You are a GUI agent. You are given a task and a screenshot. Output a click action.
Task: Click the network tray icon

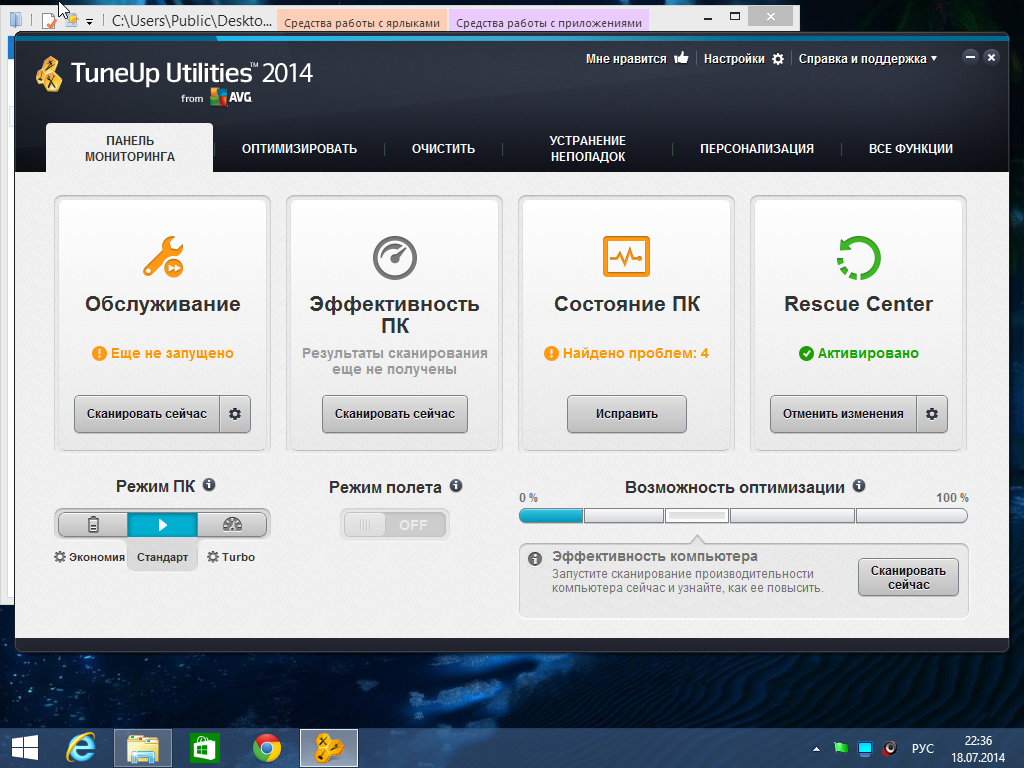coord(865,748)
